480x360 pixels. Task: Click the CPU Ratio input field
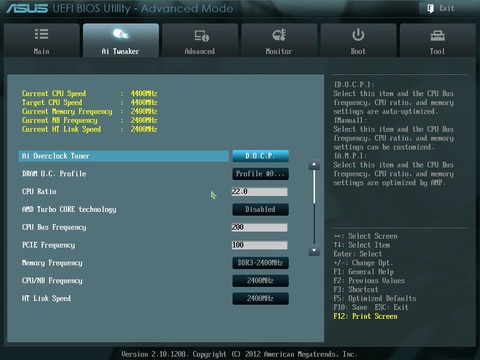[260, 192]
